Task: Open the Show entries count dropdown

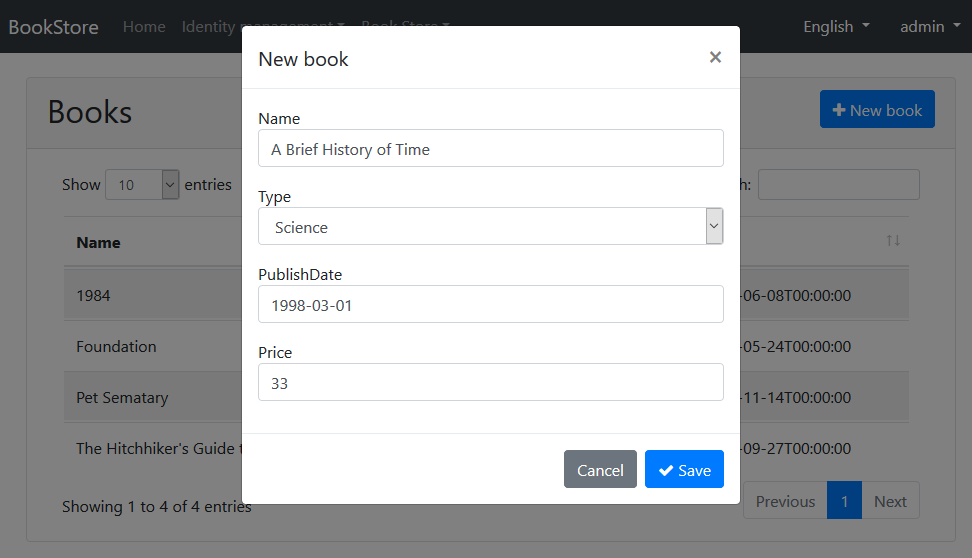Action: [141, 185]
